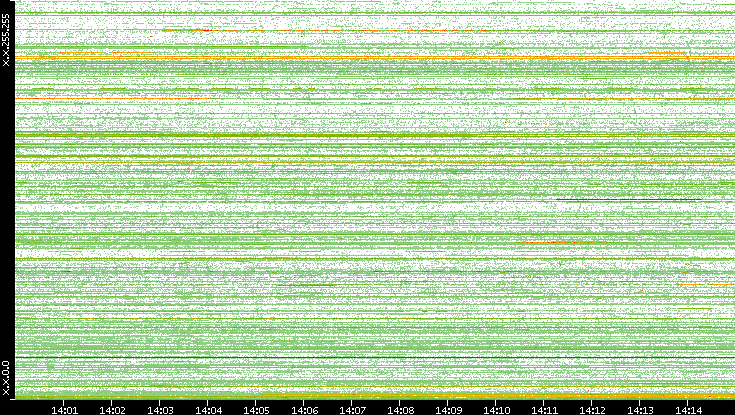Click the x.x.0.0 address axis label

tap(6, 378)
